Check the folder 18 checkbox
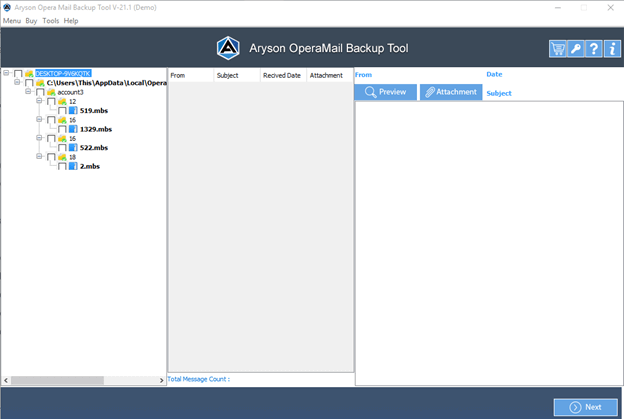This screenshot has width=624, height=419. tap(51, 157)
